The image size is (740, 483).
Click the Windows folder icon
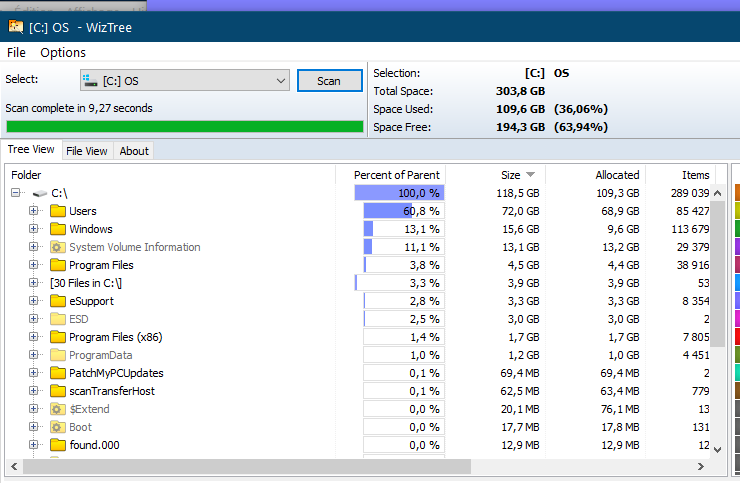pyautogui.click(x=58, y=229)
